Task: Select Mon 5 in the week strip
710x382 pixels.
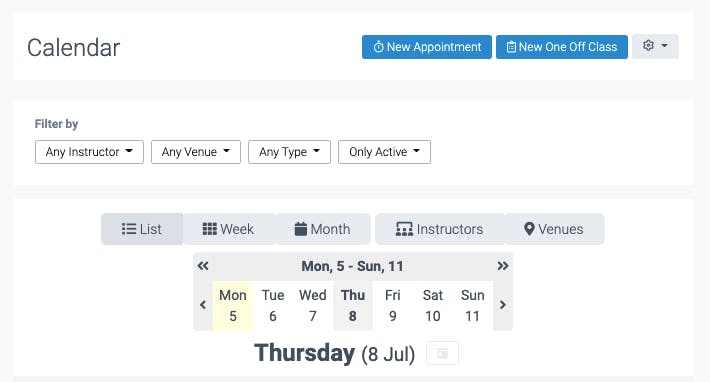Action: click(233, 306)
